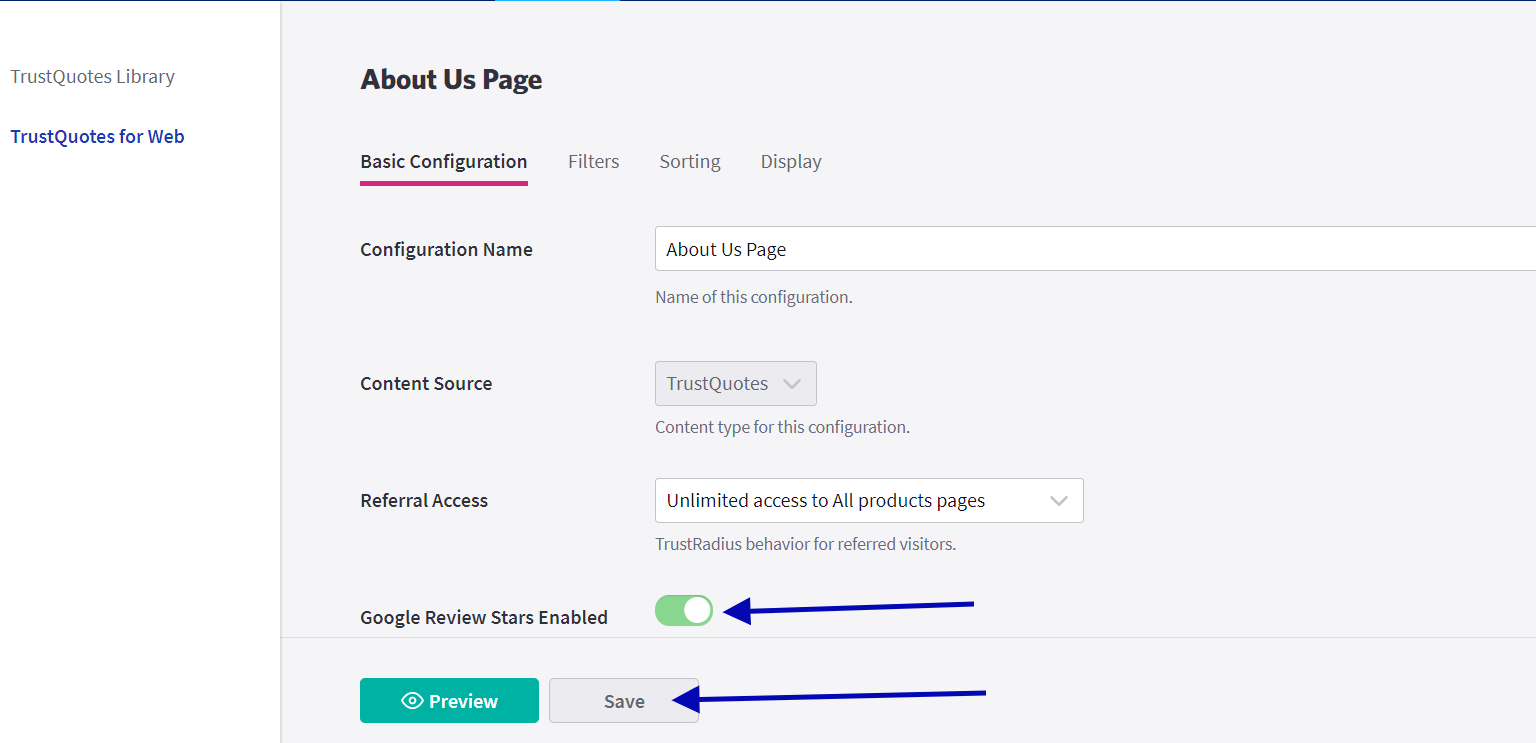Click the Content Source label

click(426, 384)
